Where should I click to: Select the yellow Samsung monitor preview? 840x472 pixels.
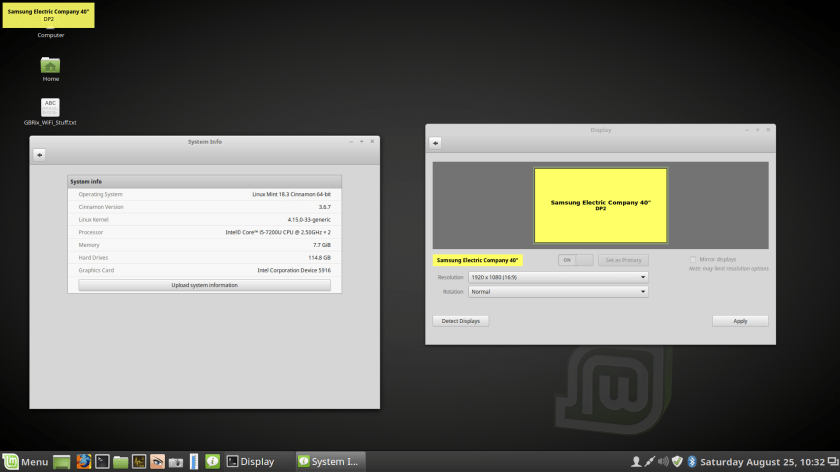tap(600, 205)
